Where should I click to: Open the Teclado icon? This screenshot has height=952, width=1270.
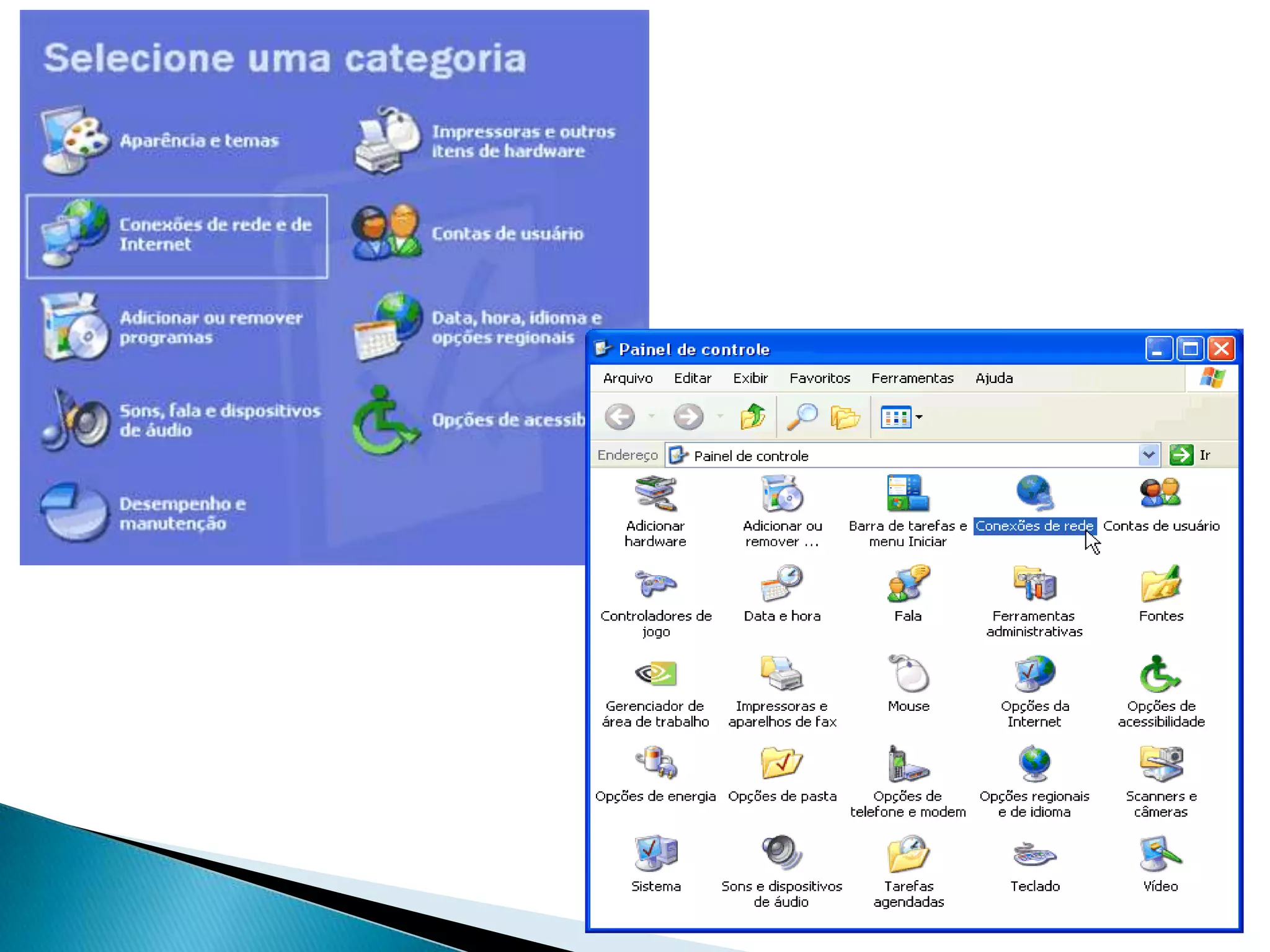point(1034,855)
